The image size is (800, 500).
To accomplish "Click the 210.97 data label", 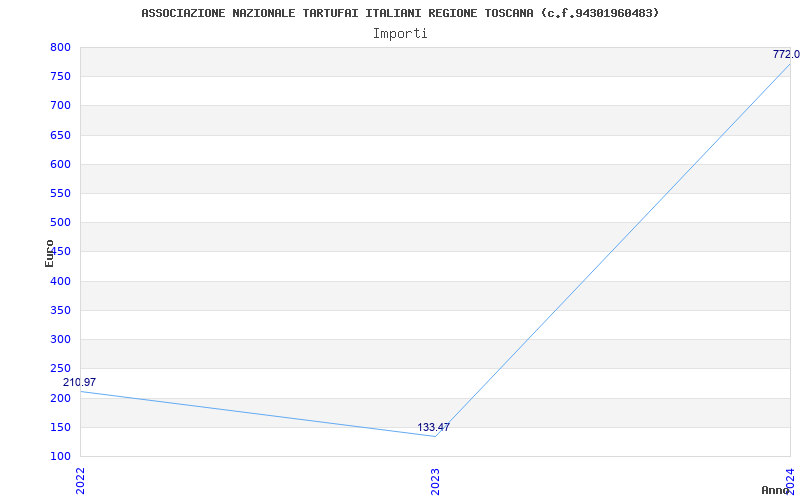I will (80, 382).
